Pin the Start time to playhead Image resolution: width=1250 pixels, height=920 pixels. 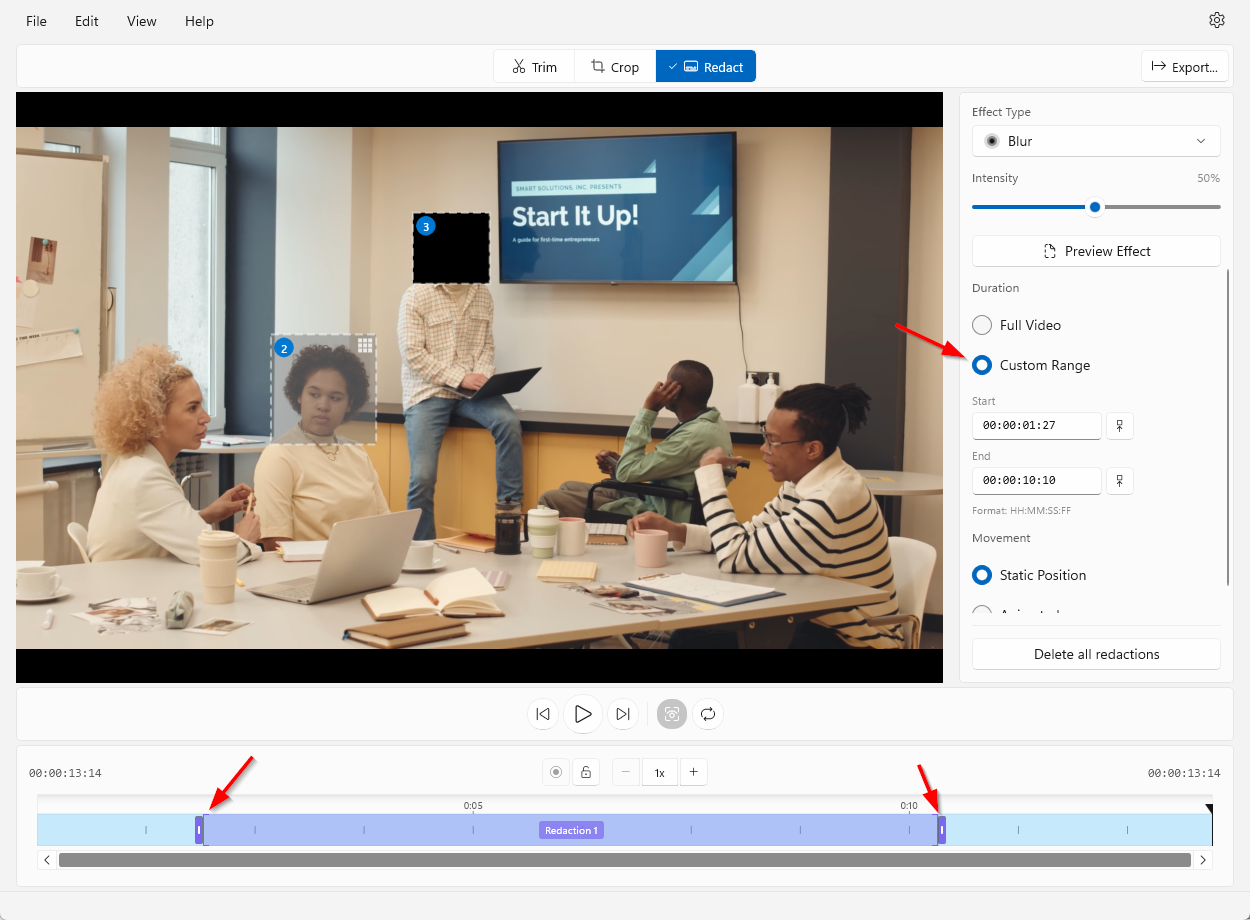pos(1120,426)
